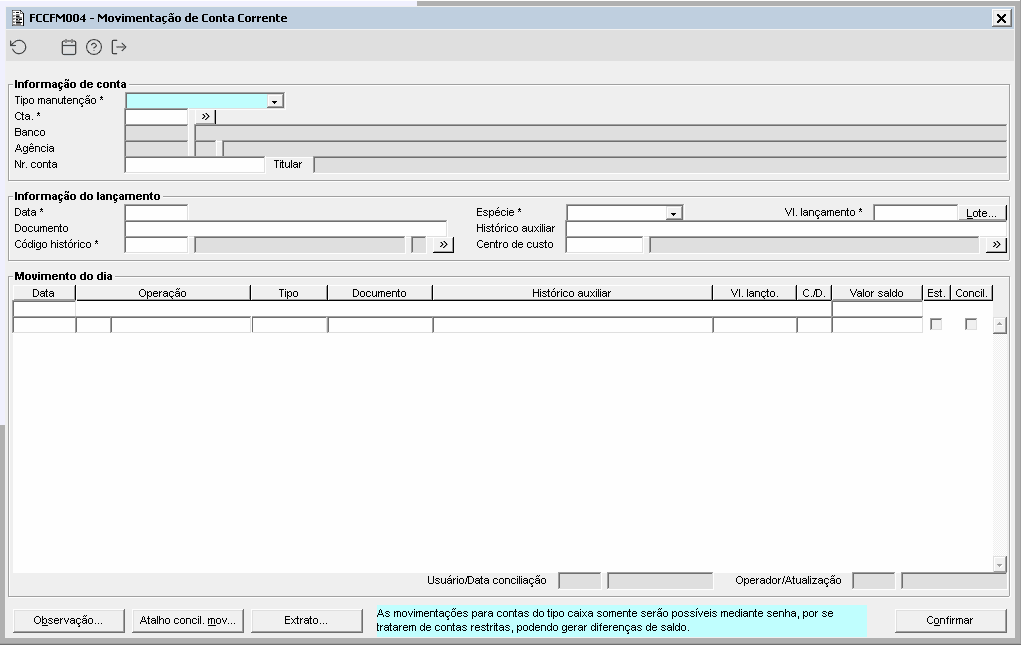Focus the Centro de custo code field
Image resolution: width=1021 pixels, height=646 pixels.
click(604, 245)
